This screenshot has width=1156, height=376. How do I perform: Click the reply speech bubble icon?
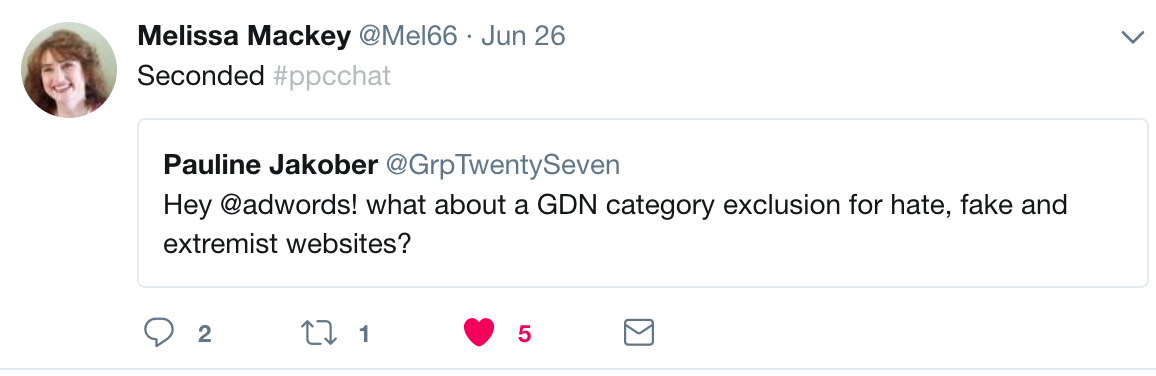coord(158,333)
